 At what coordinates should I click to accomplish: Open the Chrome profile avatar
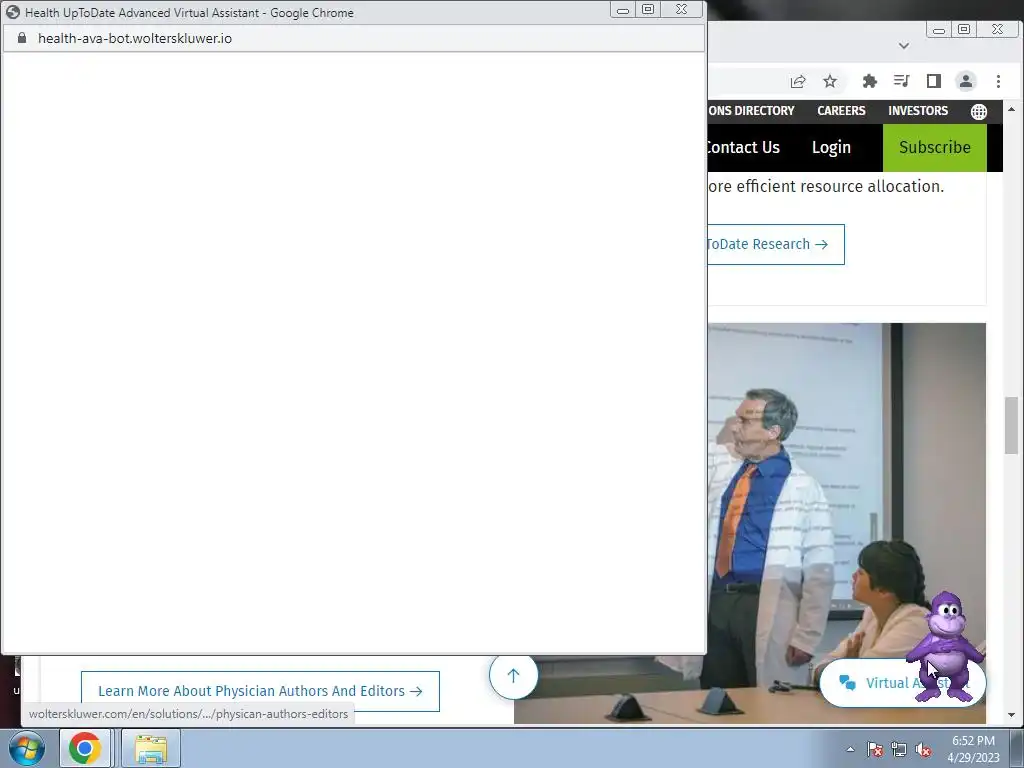pos(965,81)
